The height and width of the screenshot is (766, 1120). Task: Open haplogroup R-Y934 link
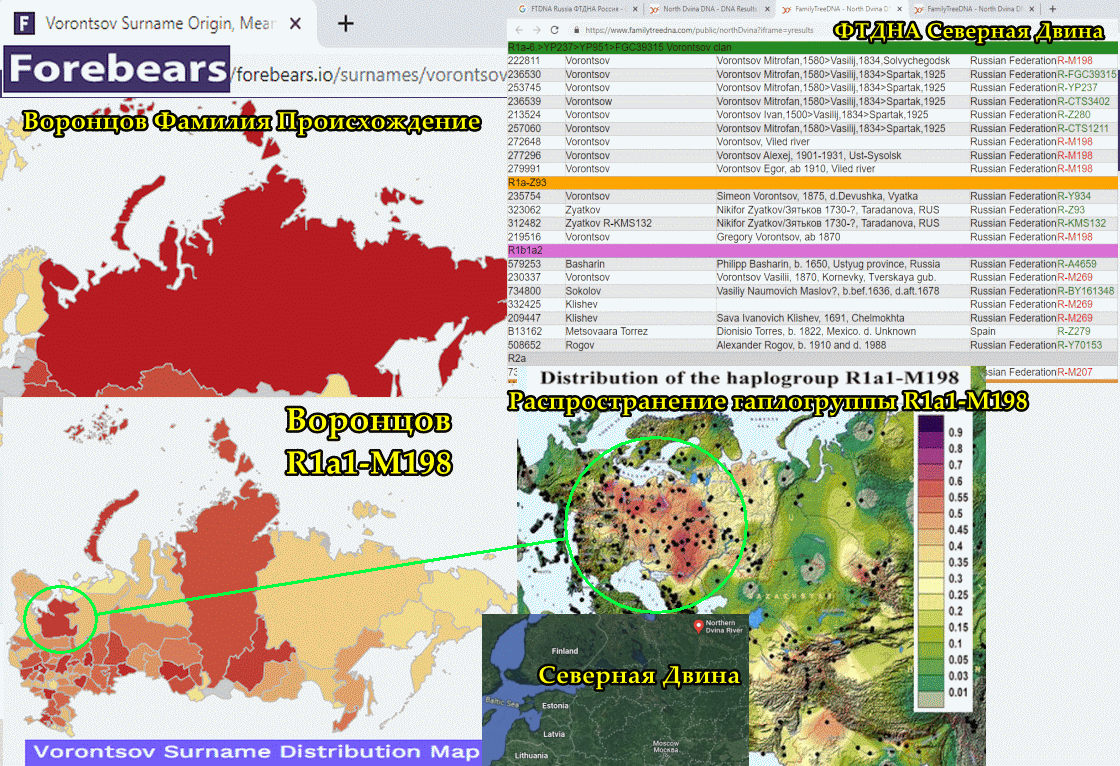(1074, 196)
